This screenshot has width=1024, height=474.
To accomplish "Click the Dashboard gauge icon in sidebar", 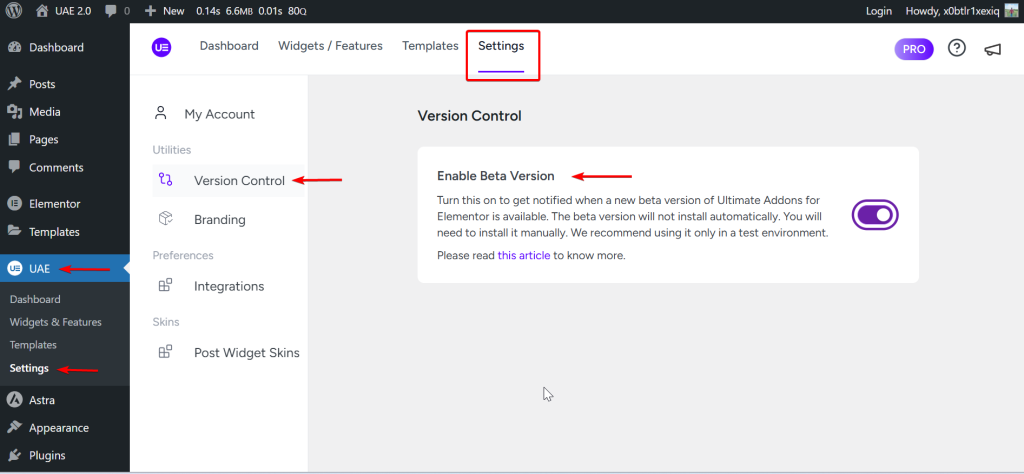I will pos(14,48).
